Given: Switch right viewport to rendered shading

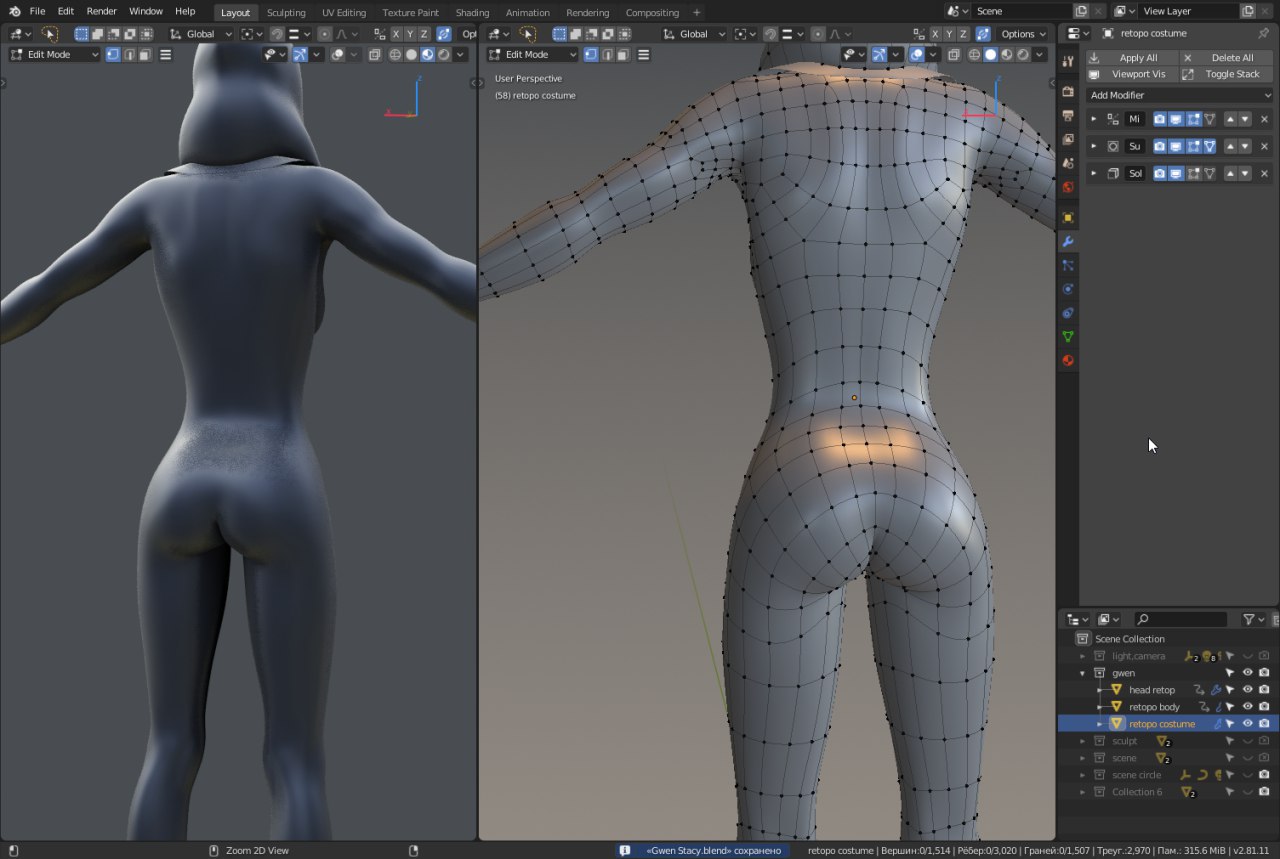Looking at the screenshot, I should pyautogui.click(x=1023, y=55).
